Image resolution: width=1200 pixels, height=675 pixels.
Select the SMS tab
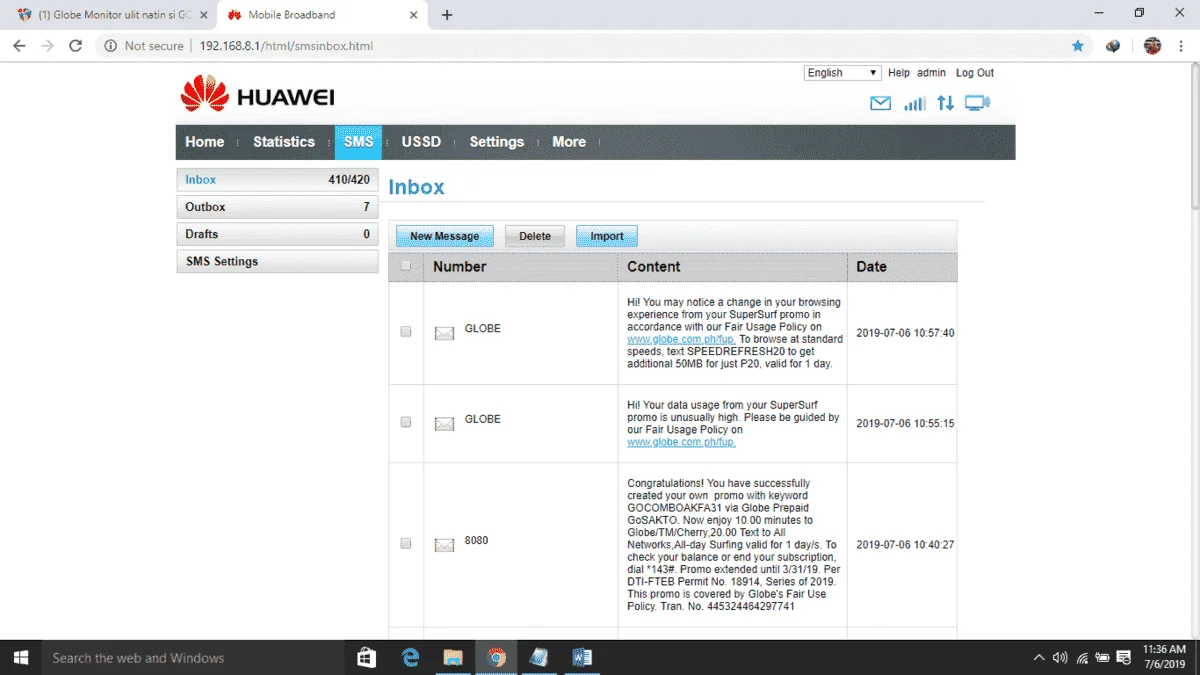pyautogui.click(x=358, y=142)
